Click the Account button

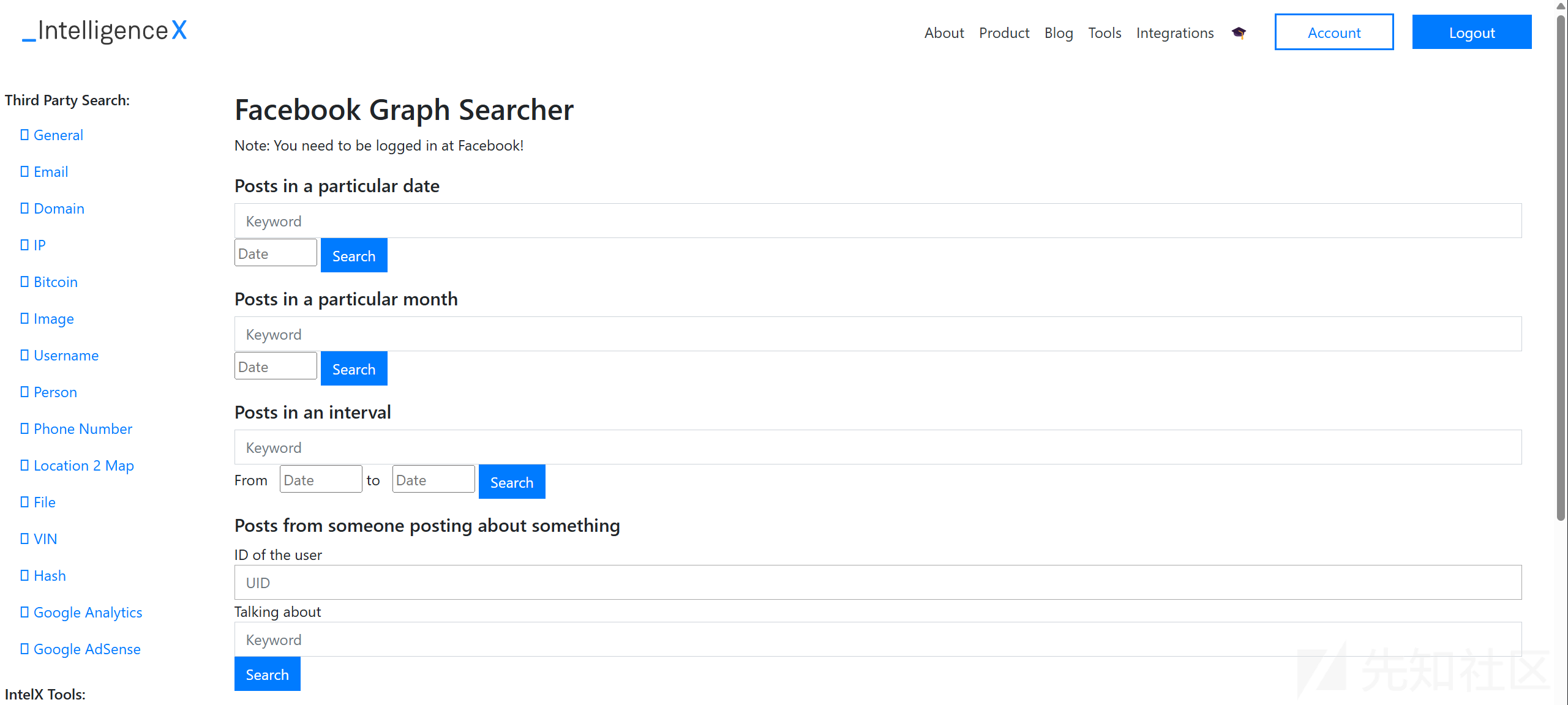[x=1334, y=32]
